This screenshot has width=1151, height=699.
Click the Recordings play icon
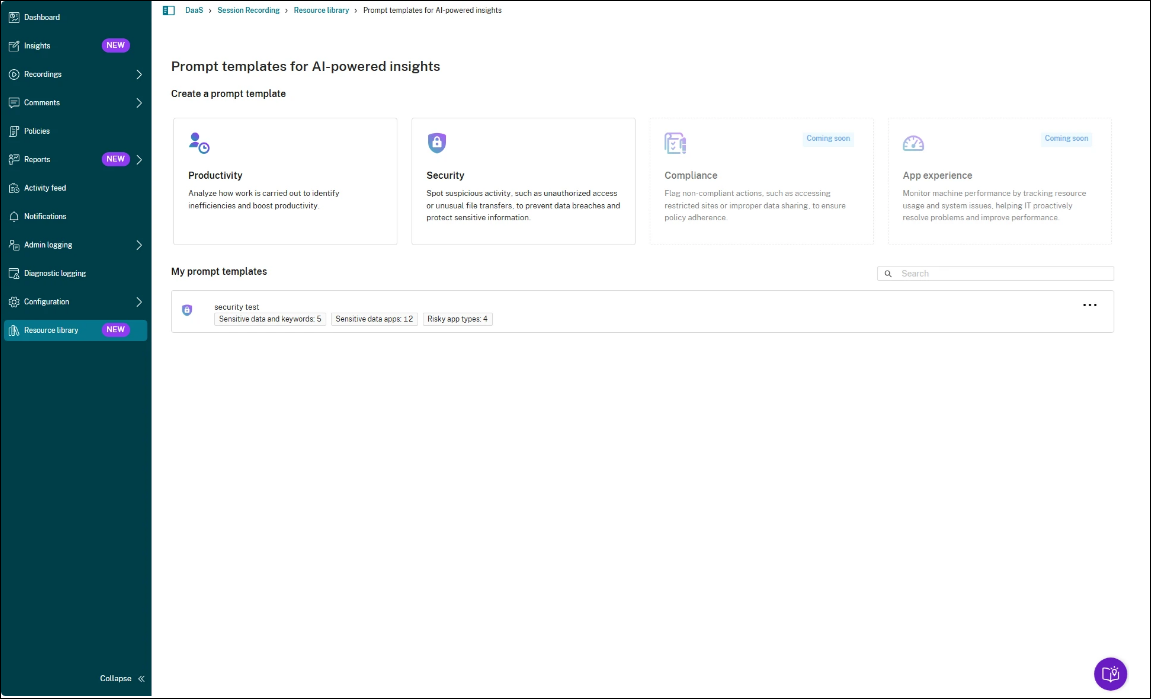13,74
